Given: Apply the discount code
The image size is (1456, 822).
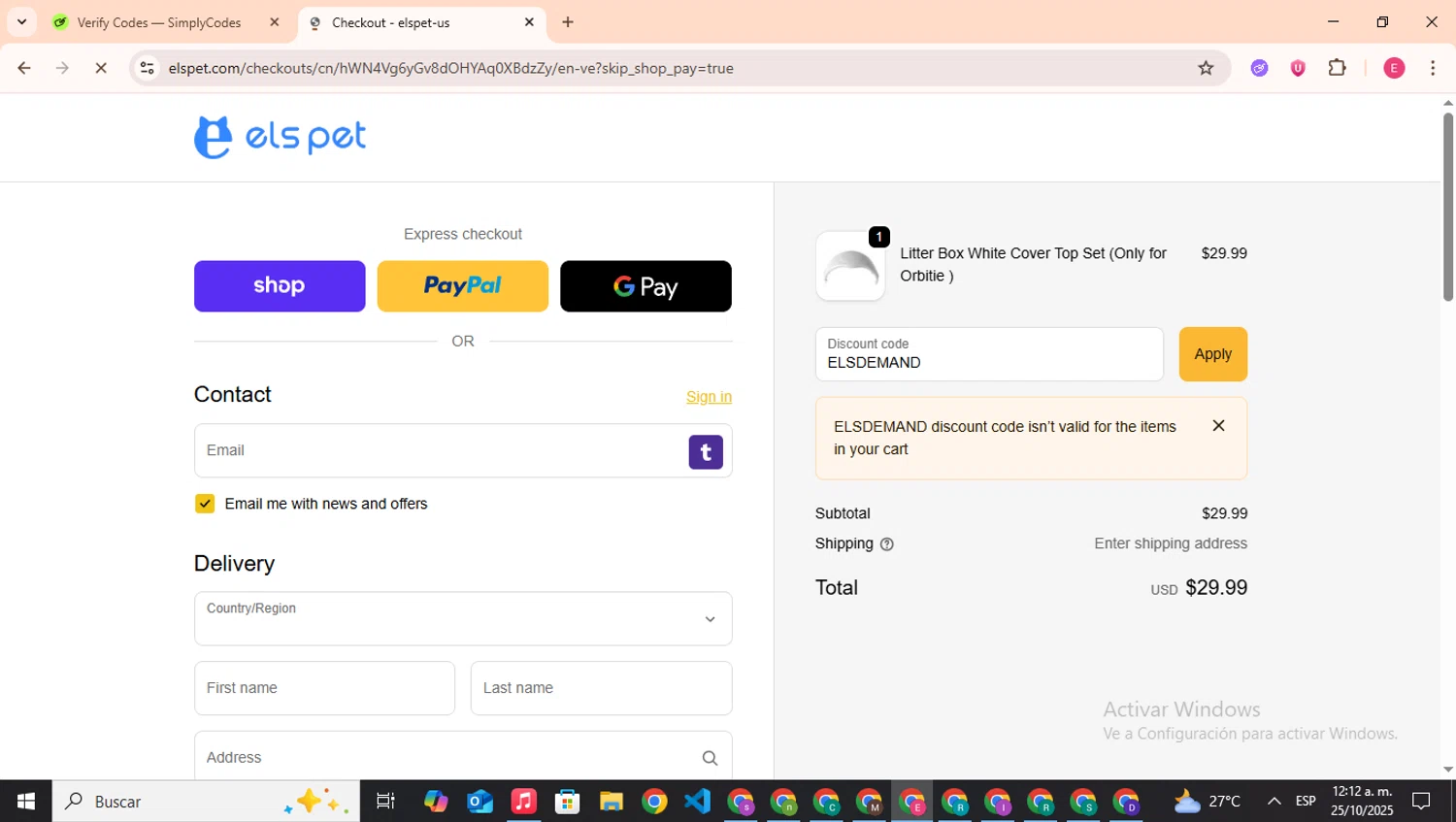Looking at the screenshot, I should (x=1213, y=354).
